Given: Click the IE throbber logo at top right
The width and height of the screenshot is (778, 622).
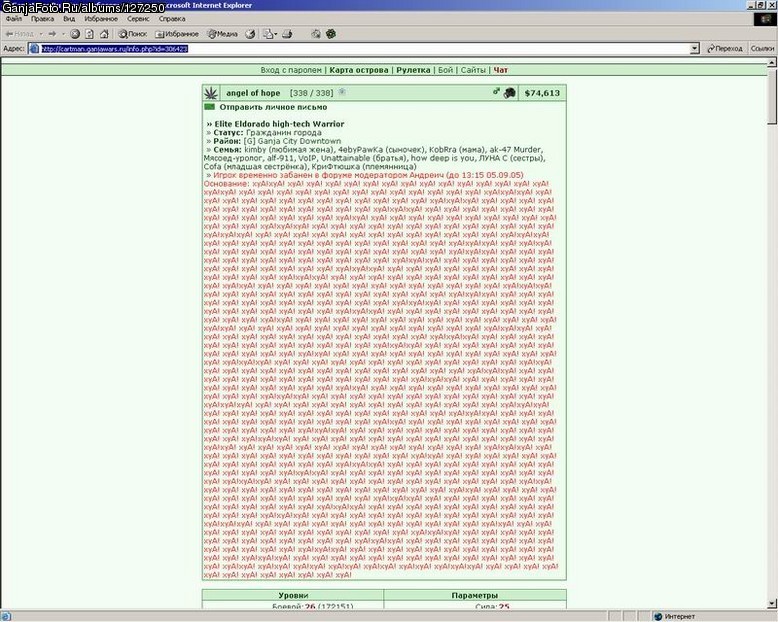Looking at the screenshot, I should [765, 19].
